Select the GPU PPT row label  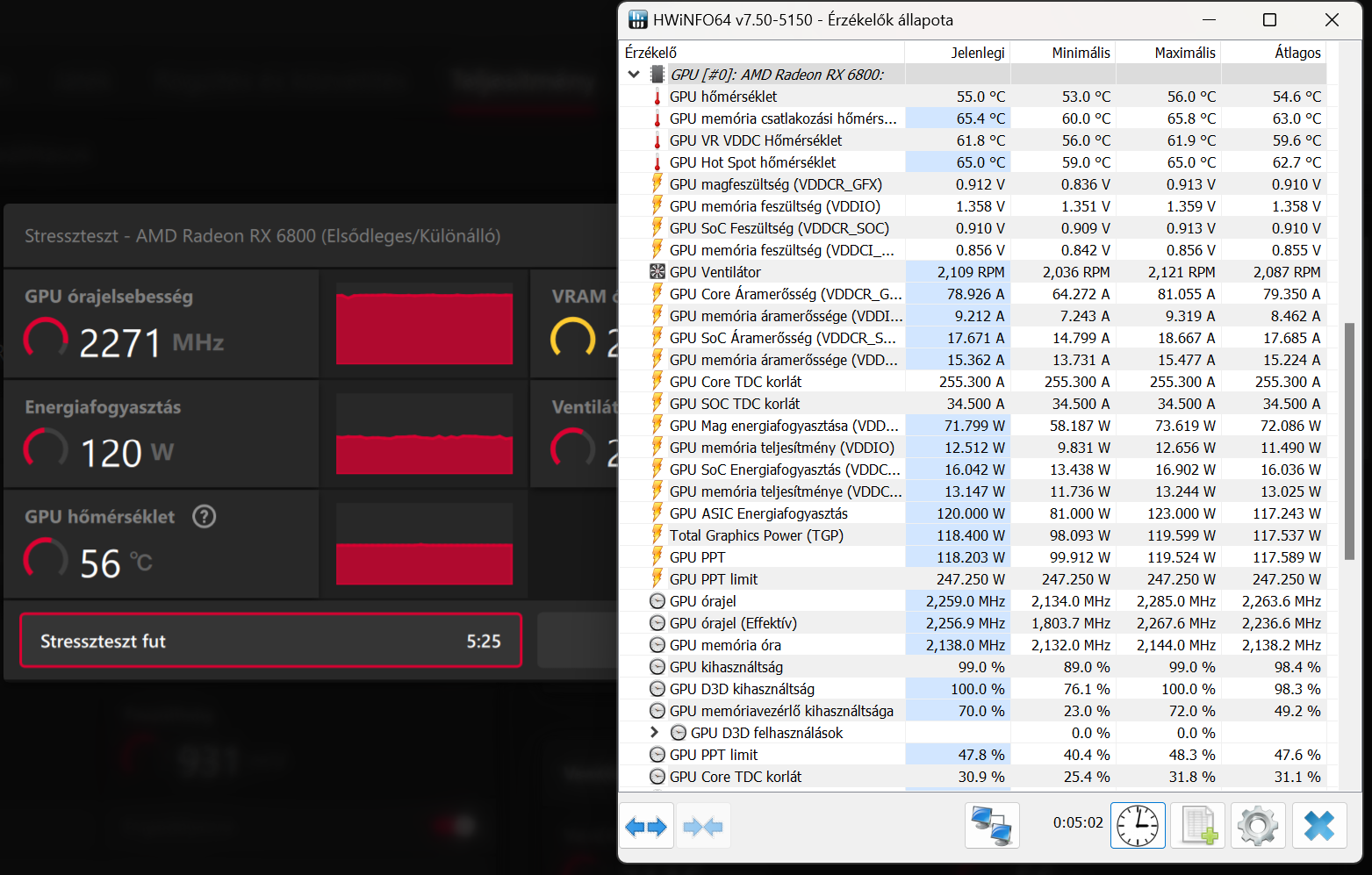coord(697,557)
